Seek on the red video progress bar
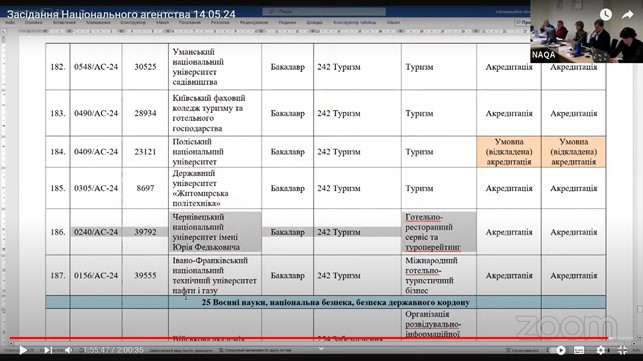 [308, 338]
